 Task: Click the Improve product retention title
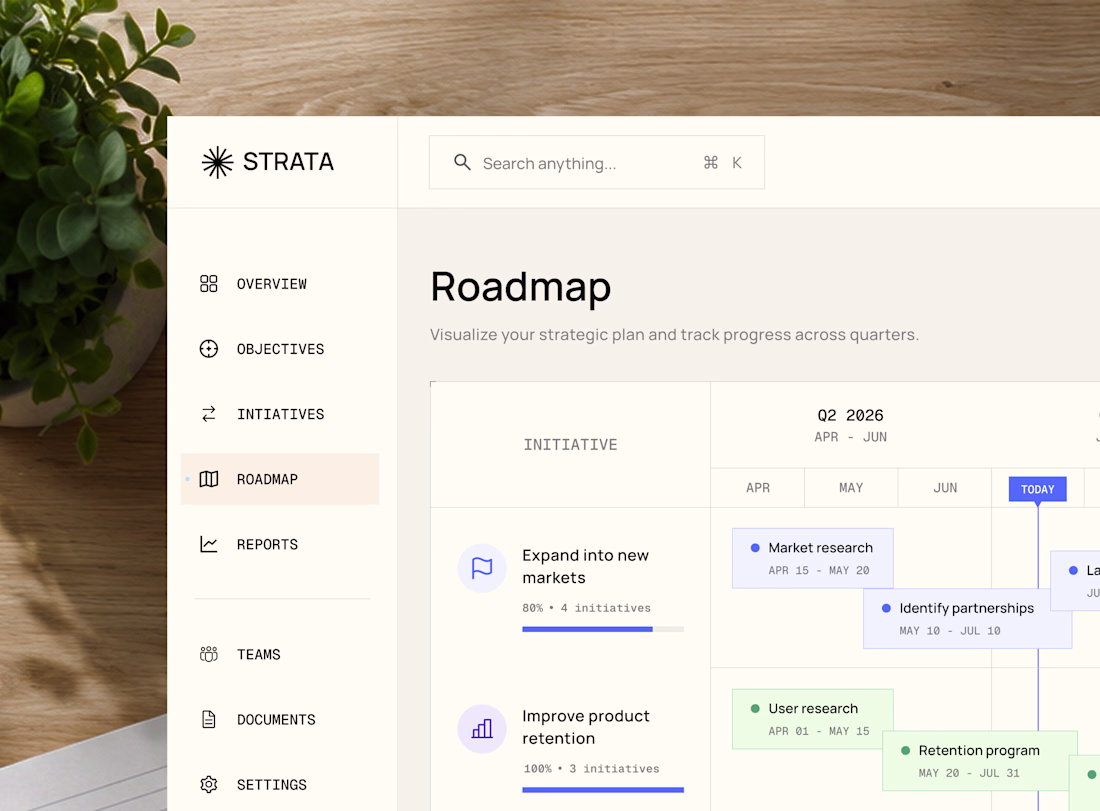586,727
